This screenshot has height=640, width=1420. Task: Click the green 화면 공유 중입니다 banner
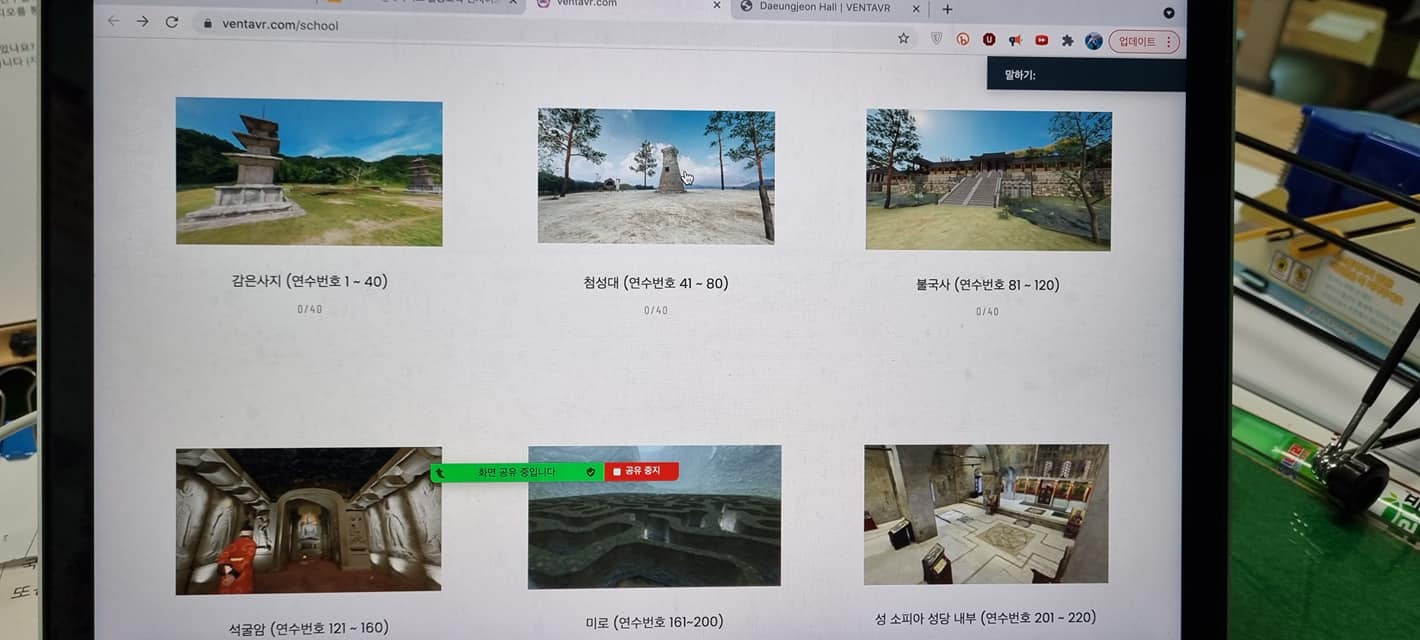click(x=516, y=472)
